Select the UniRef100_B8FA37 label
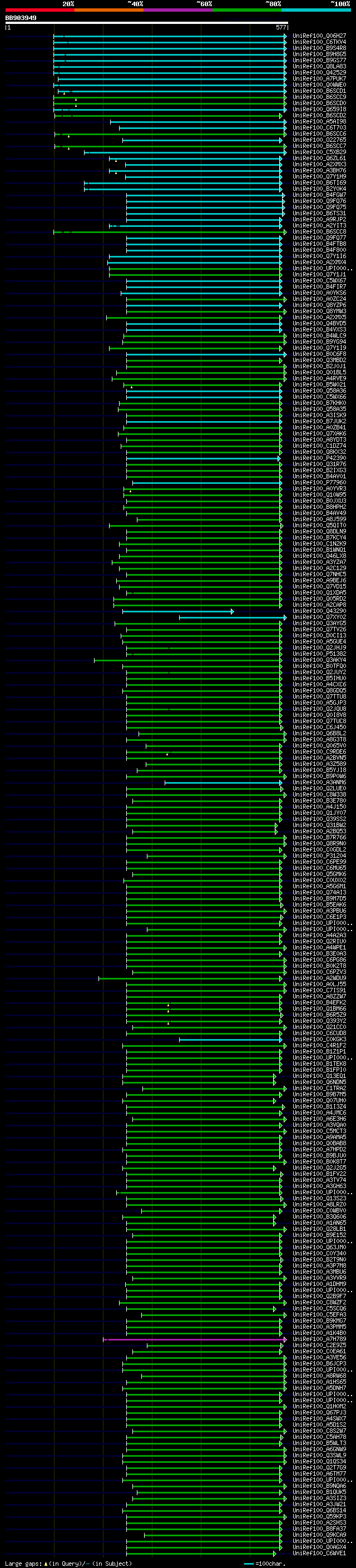Image resolution: width=356 pixels, height=1568 pixels. click(x=319, y=1529)
